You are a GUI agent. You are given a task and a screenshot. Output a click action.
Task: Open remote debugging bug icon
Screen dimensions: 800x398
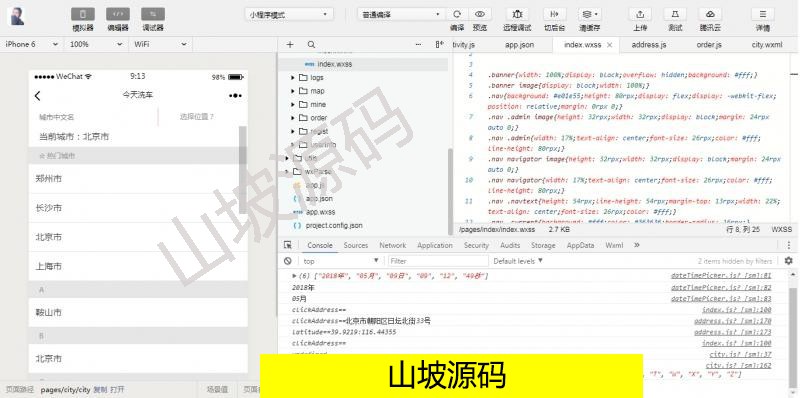(x=517, y=14)
